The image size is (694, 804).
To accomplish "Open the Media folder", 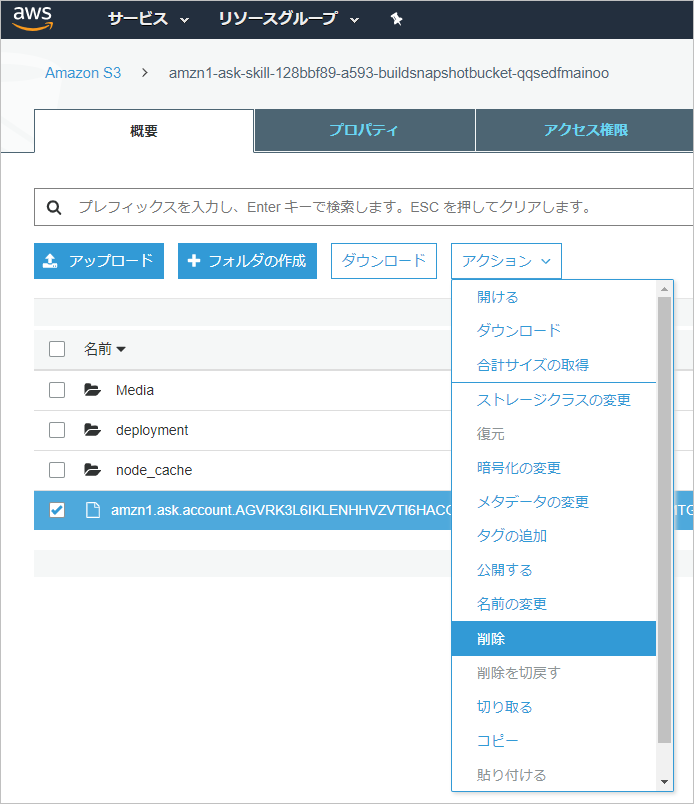I will [134, 390].
